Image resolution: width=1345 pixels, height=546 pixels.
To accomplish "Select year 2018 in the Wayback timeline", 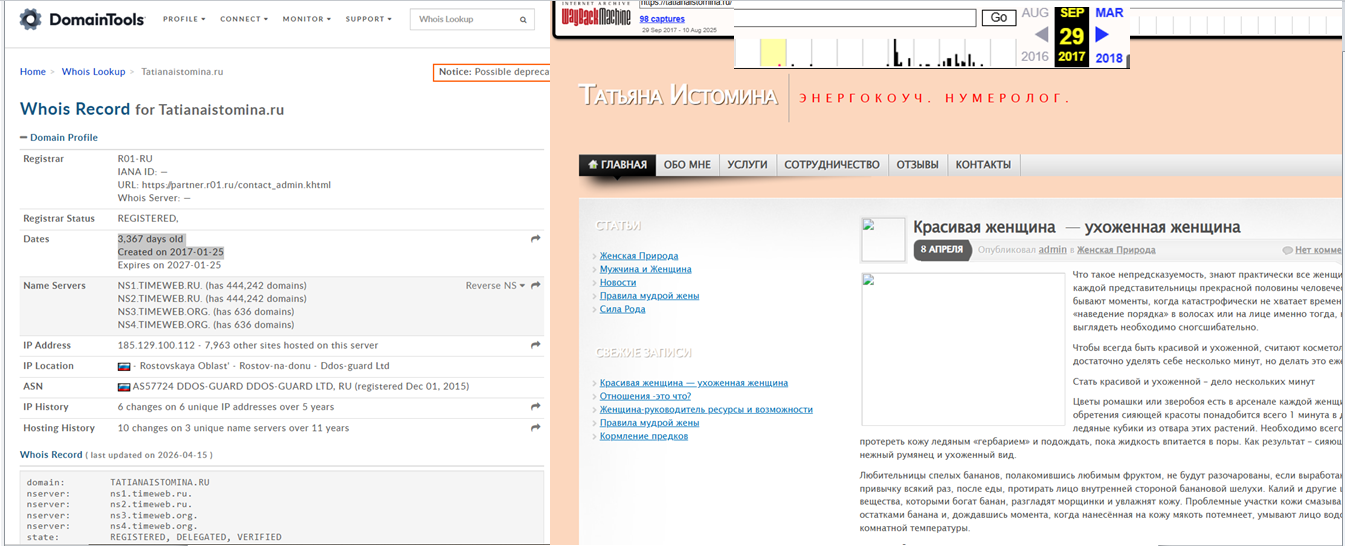I will (1109, 58).
